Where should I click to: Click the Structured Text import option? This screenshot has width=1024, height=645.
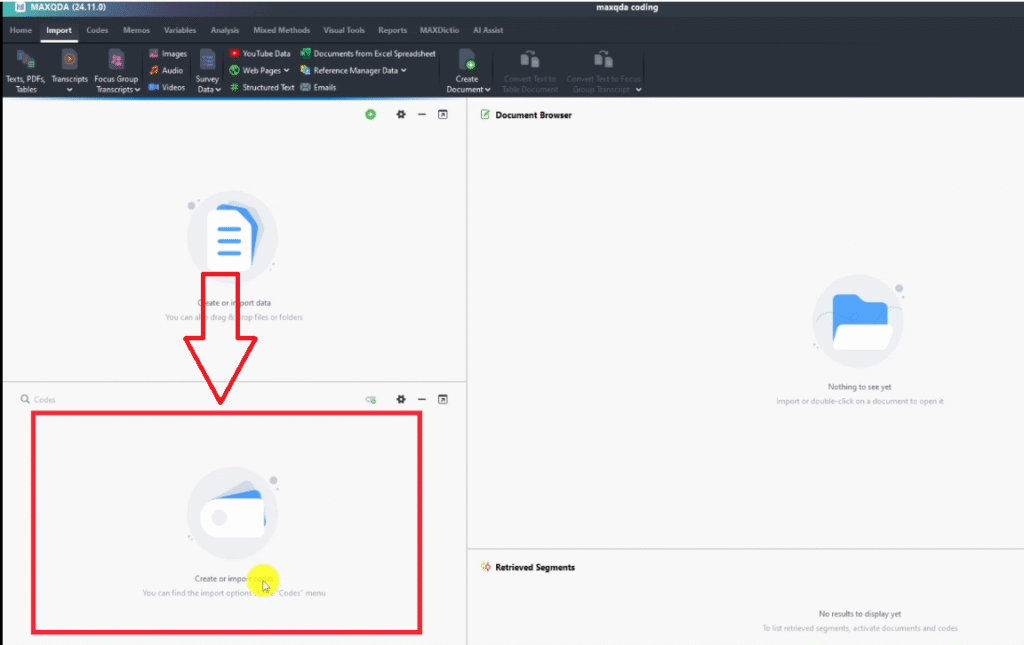(x=262, y=87)
